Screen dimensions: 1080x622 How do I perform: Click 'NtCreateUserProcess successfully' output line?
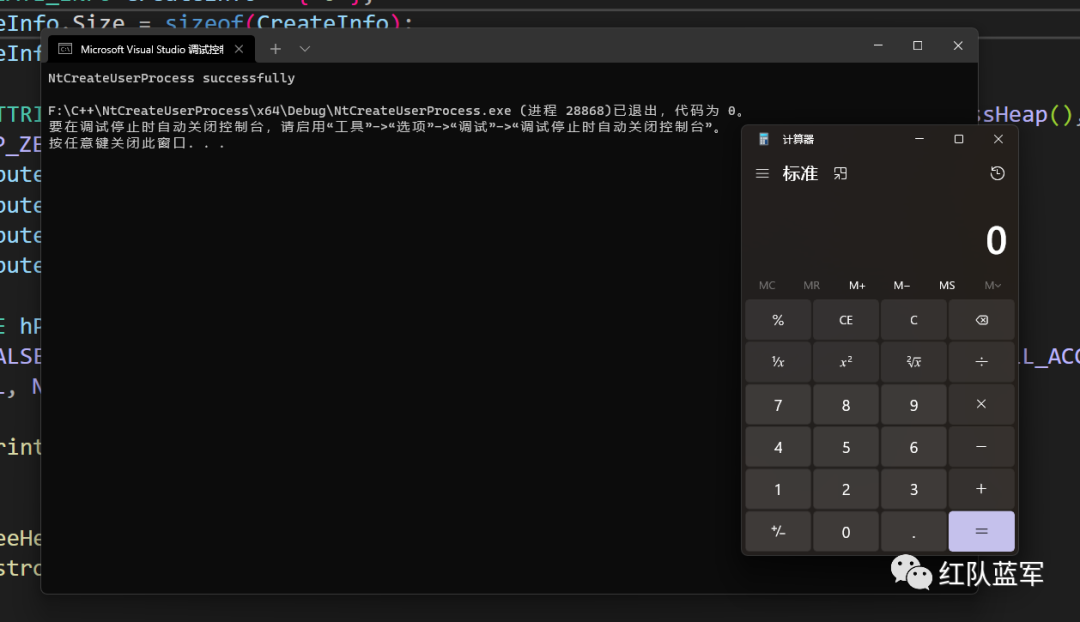[x=172, y=78]
